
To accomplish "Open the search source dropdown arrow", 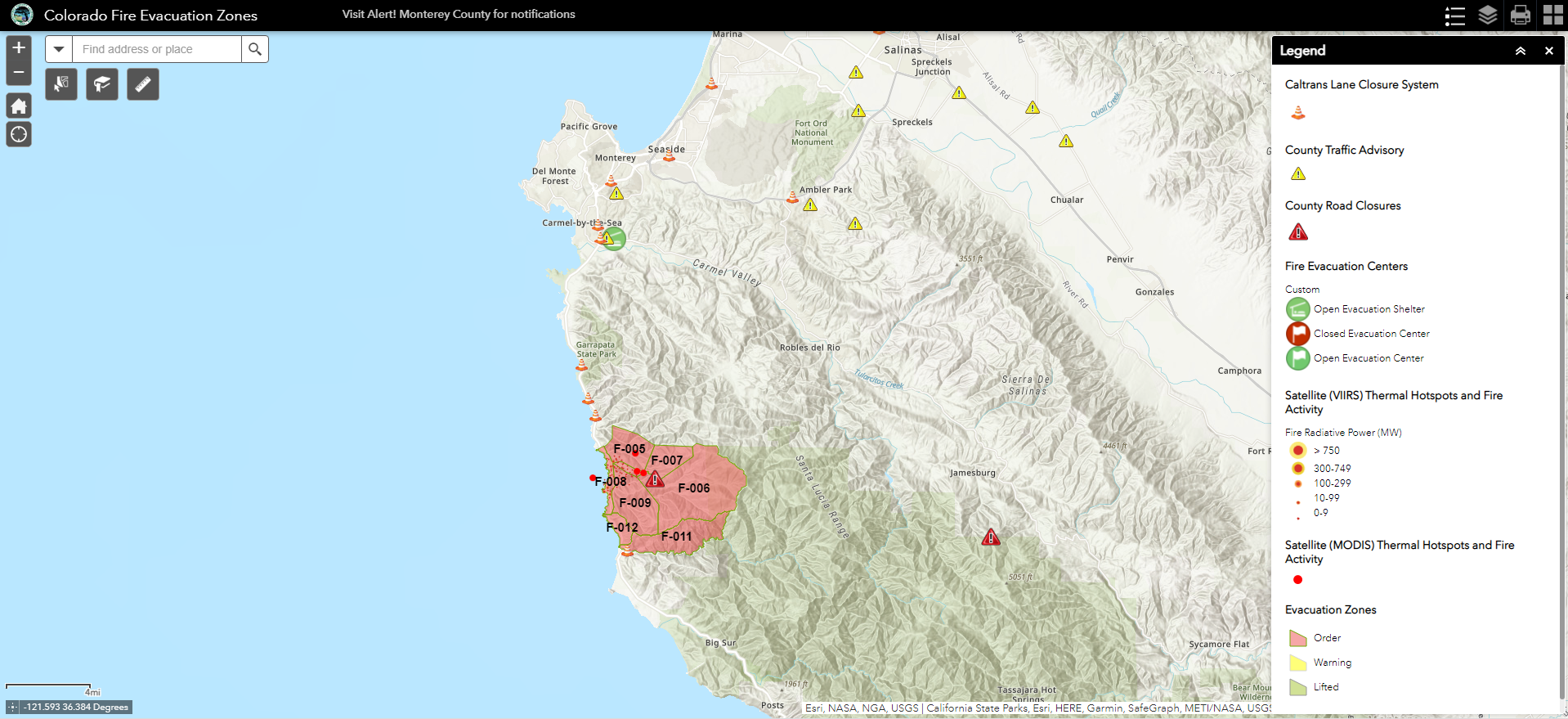I will 59,49.
